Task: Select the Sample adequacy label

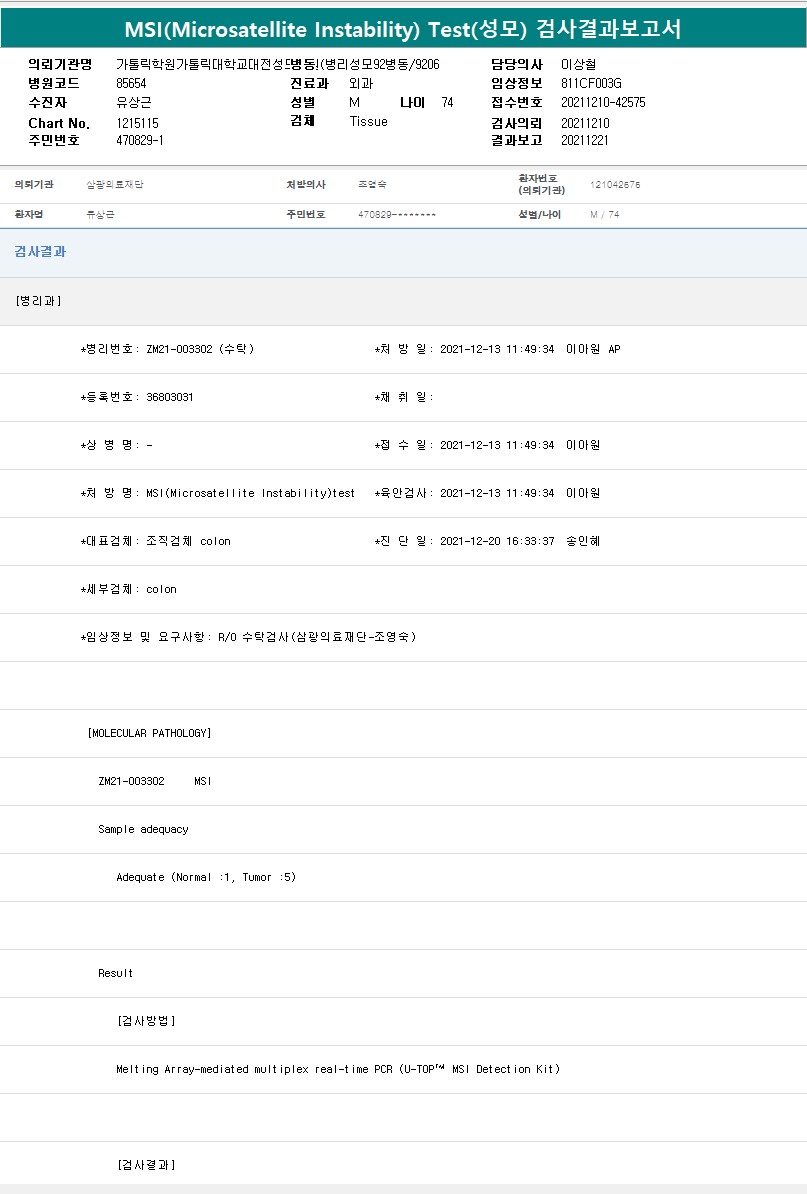Action: 143,829
